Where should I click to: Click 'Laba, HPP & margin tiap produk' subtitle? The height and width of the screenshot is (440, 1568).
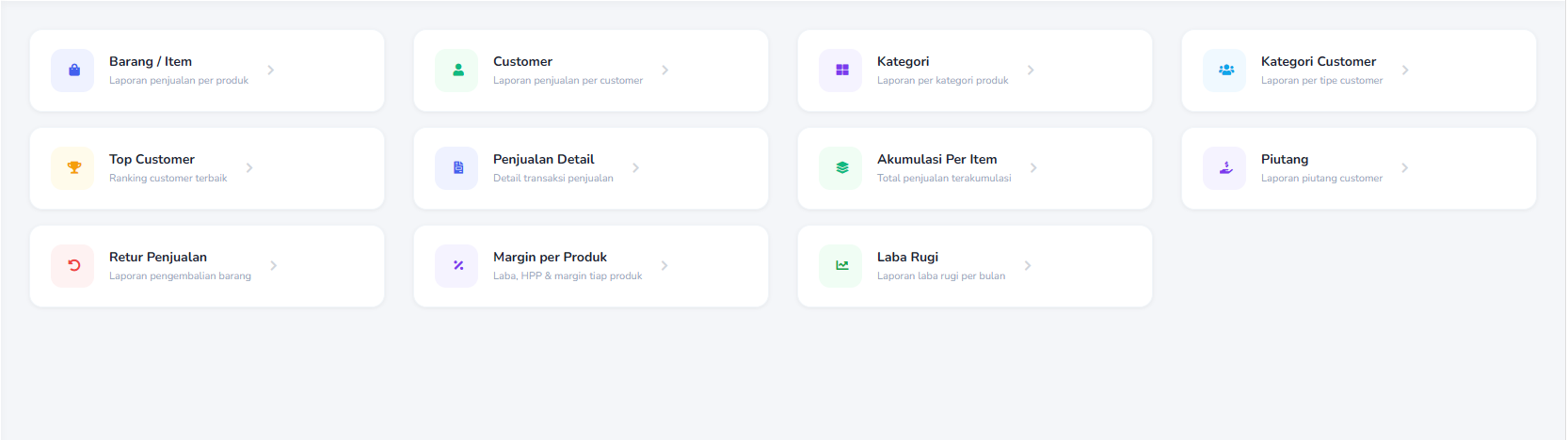(x=568, y=276)
